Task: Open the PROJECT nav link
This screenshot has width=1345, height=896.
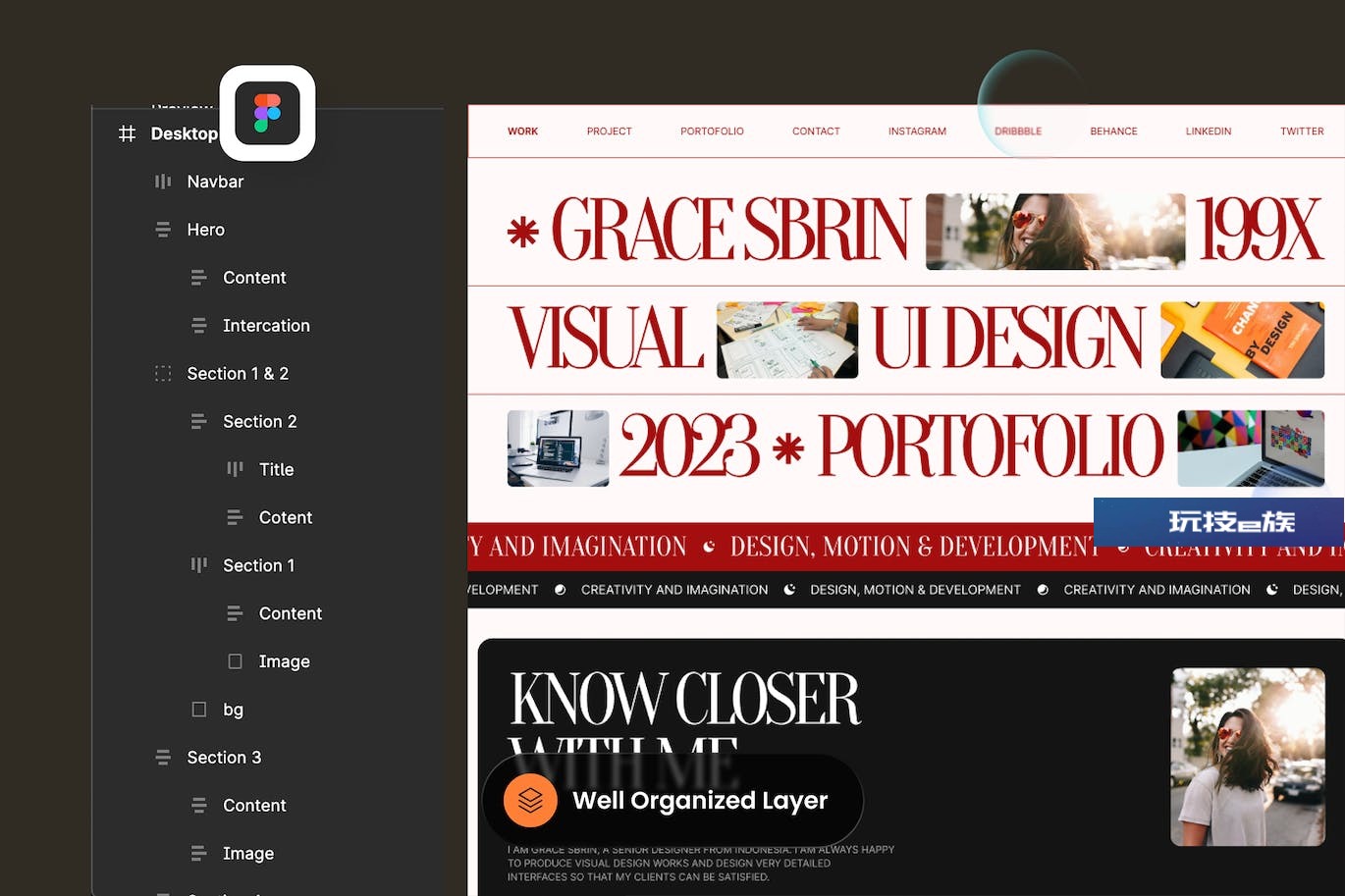Action: point(609,132)
